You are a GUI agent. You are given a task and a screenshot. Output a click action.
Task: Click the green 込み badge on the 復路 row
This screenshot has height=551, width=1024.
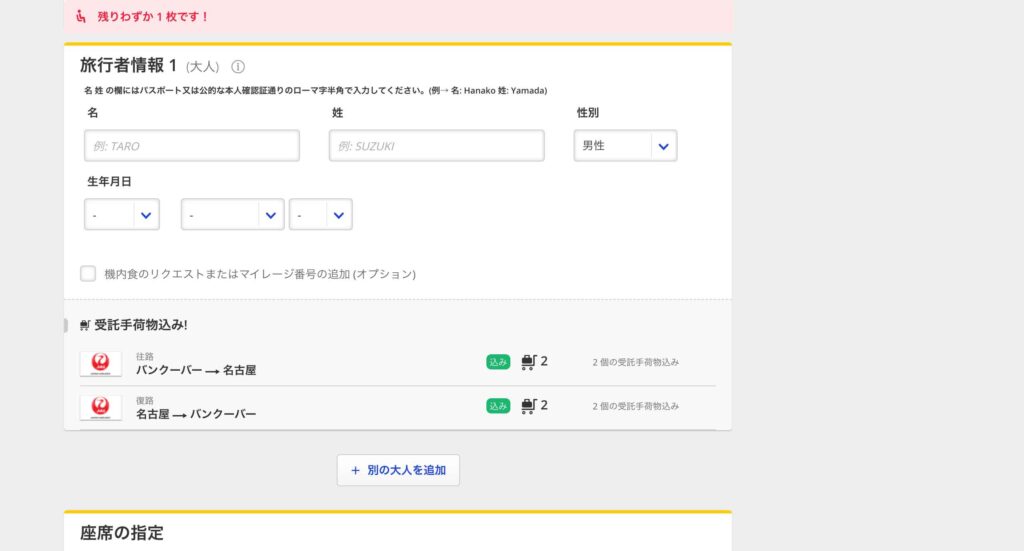click(x=498, y=406)
